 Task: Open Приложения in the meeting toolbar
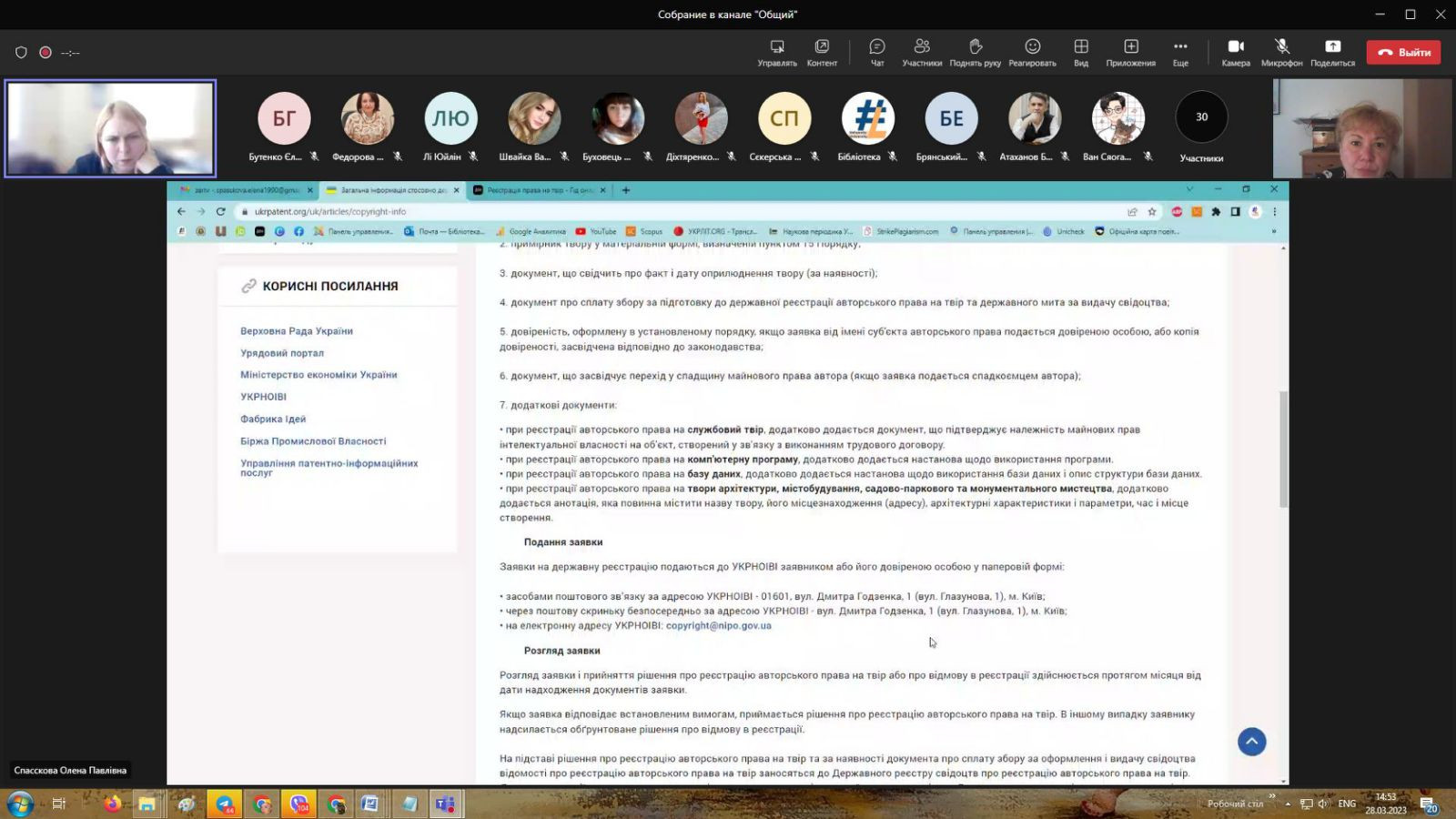[1131, 53]
